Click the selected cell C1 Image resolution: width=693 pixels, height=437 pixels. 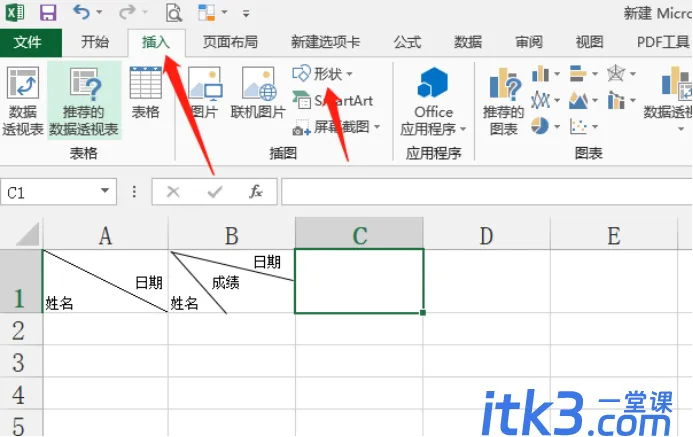coord(359,281)
